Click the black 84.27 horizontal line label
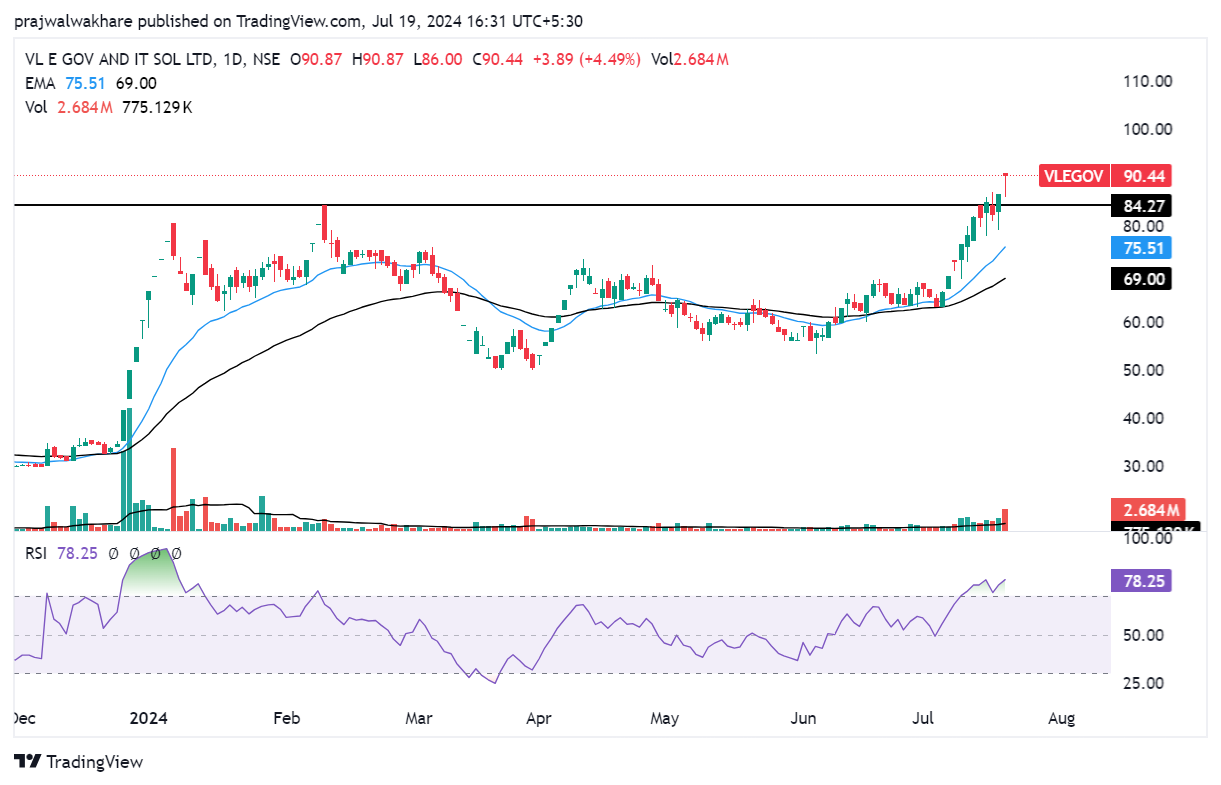The height and width of the screenshot is (785, 1221). point(1140,207)
